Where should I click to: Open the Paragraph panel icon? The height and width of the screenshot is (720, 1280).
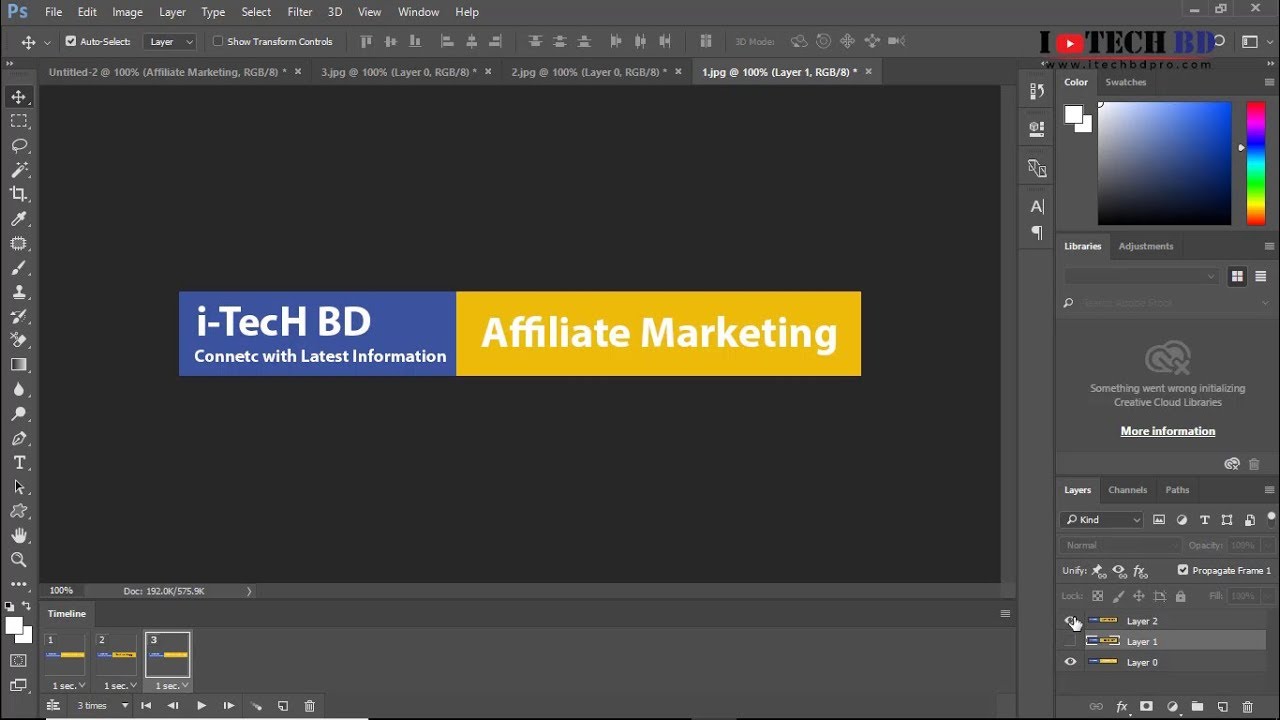1037,232
